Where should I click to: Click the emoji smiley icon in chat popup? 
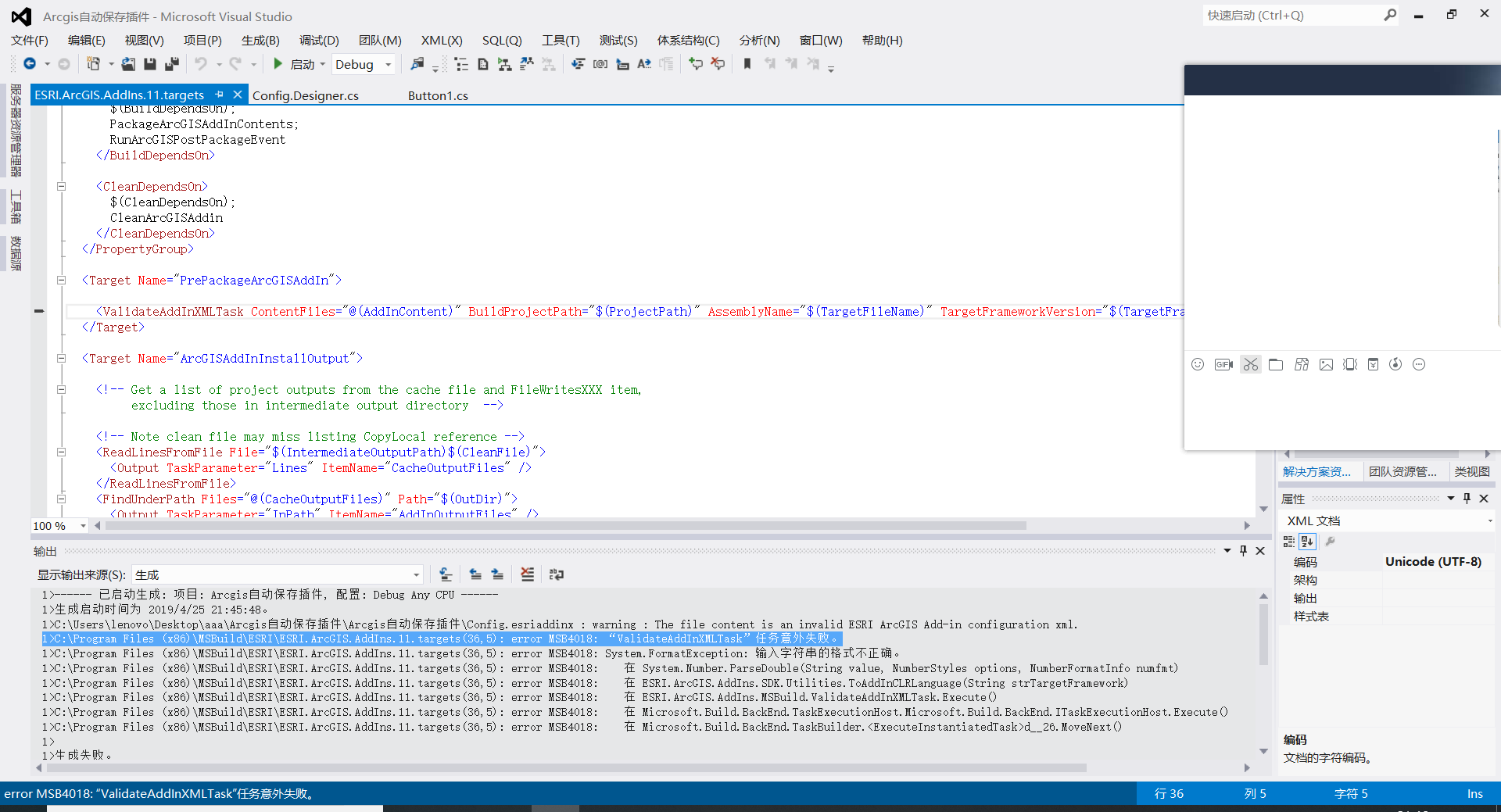1198,364
